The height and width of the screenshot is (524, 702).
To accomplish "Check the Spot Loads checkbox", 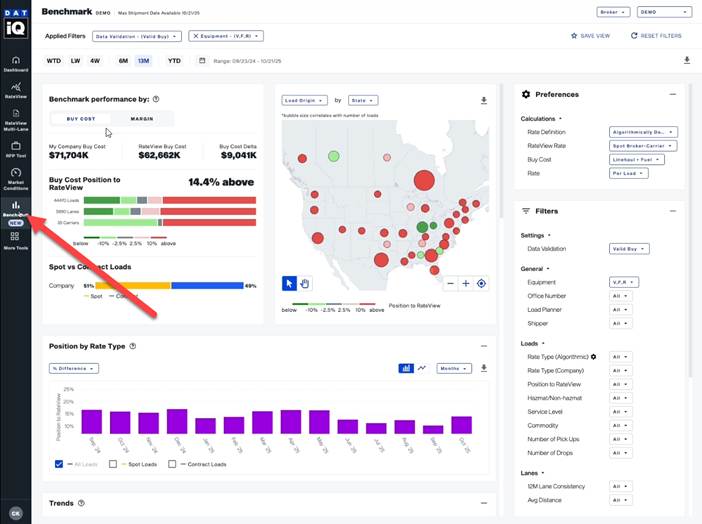I will pyautogui.click(x=114, y=464).
